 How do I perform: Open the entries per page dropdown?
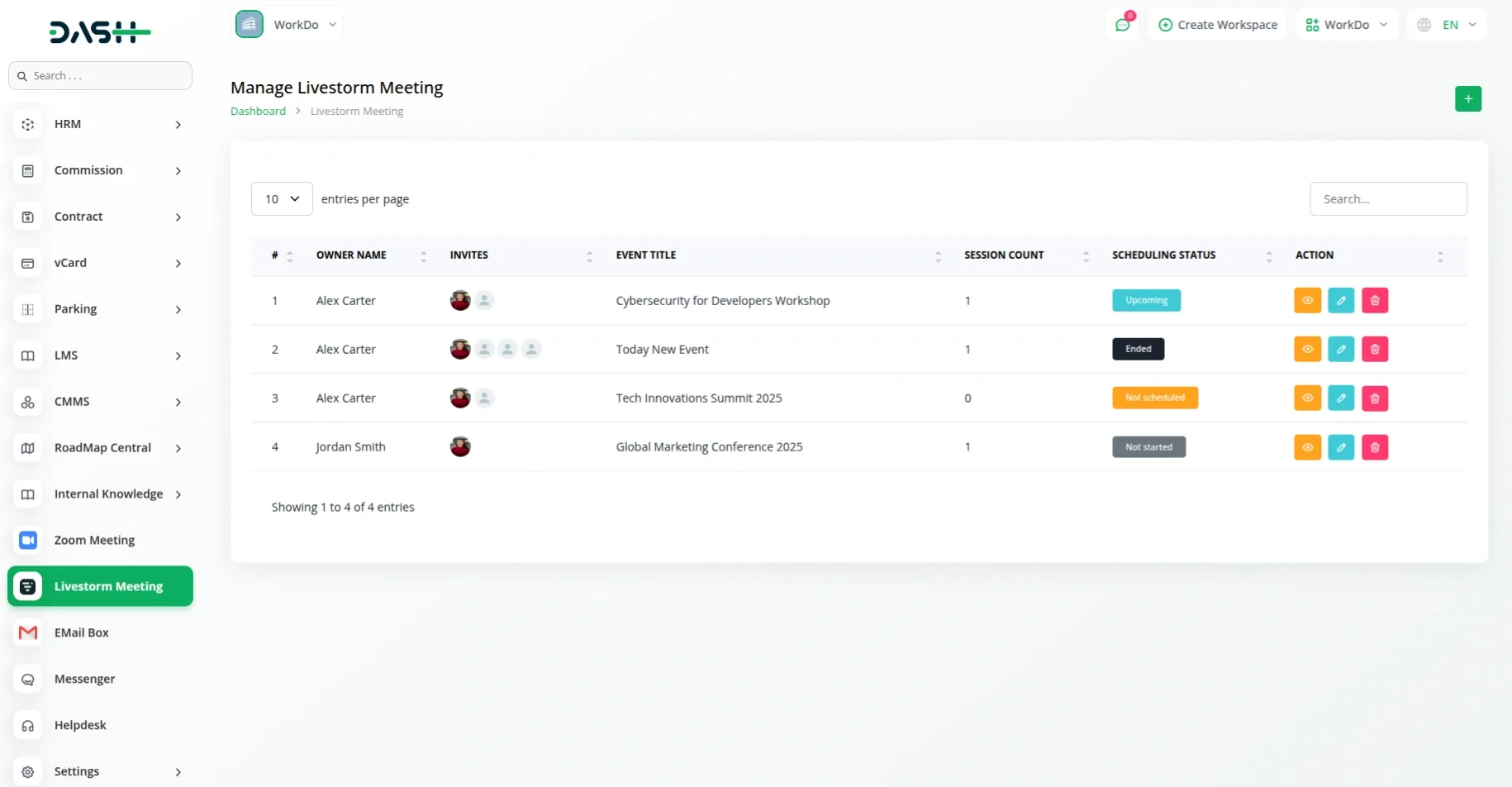click(x=282, y=199)
